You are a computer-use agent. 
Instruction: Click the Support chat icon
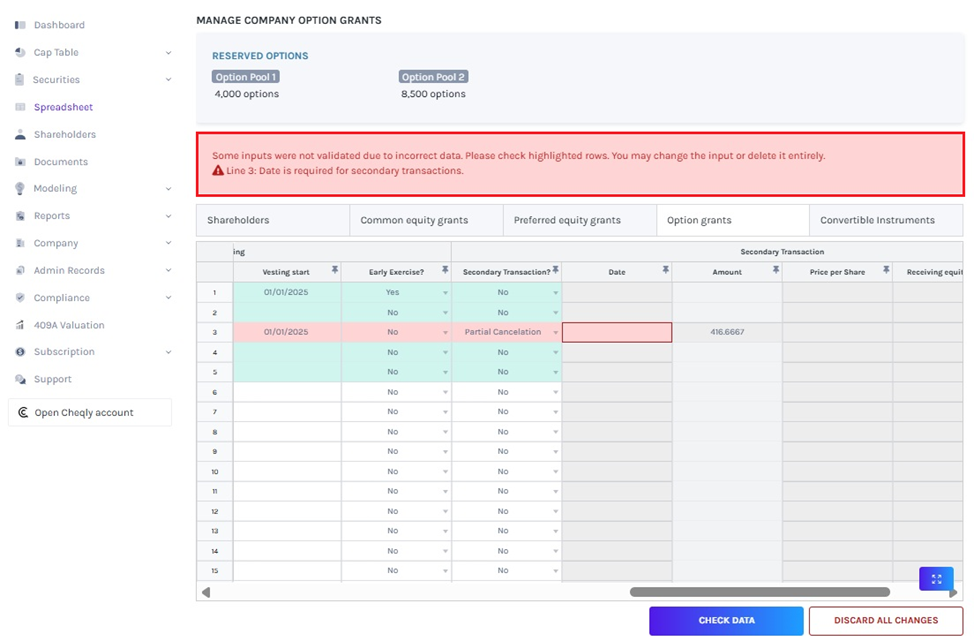(x=20, y=380)
